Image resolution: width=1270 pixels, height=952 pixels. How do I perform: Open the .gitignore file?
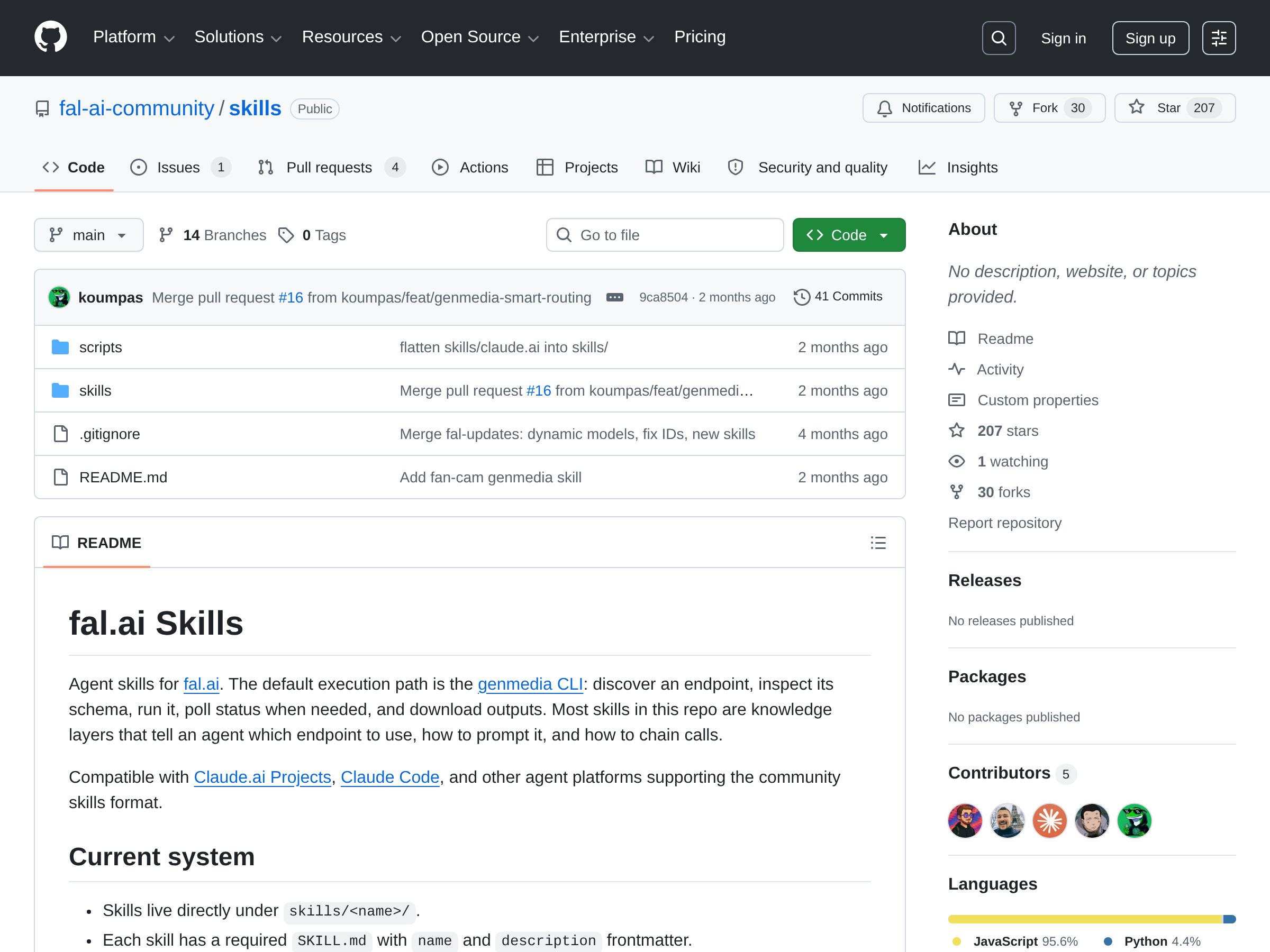110,434
